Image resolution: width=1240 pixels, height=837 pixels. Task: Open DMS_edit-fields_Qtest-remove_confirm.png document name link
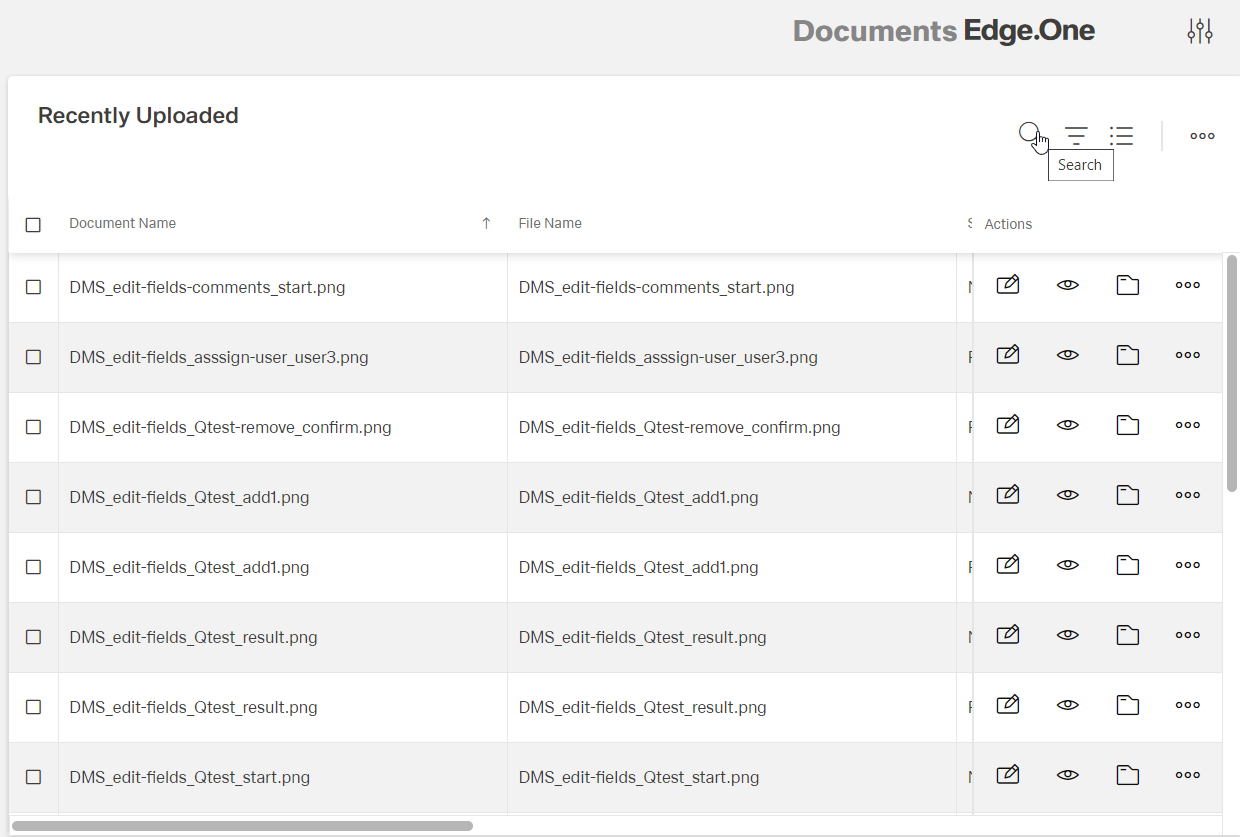point(230,428)
